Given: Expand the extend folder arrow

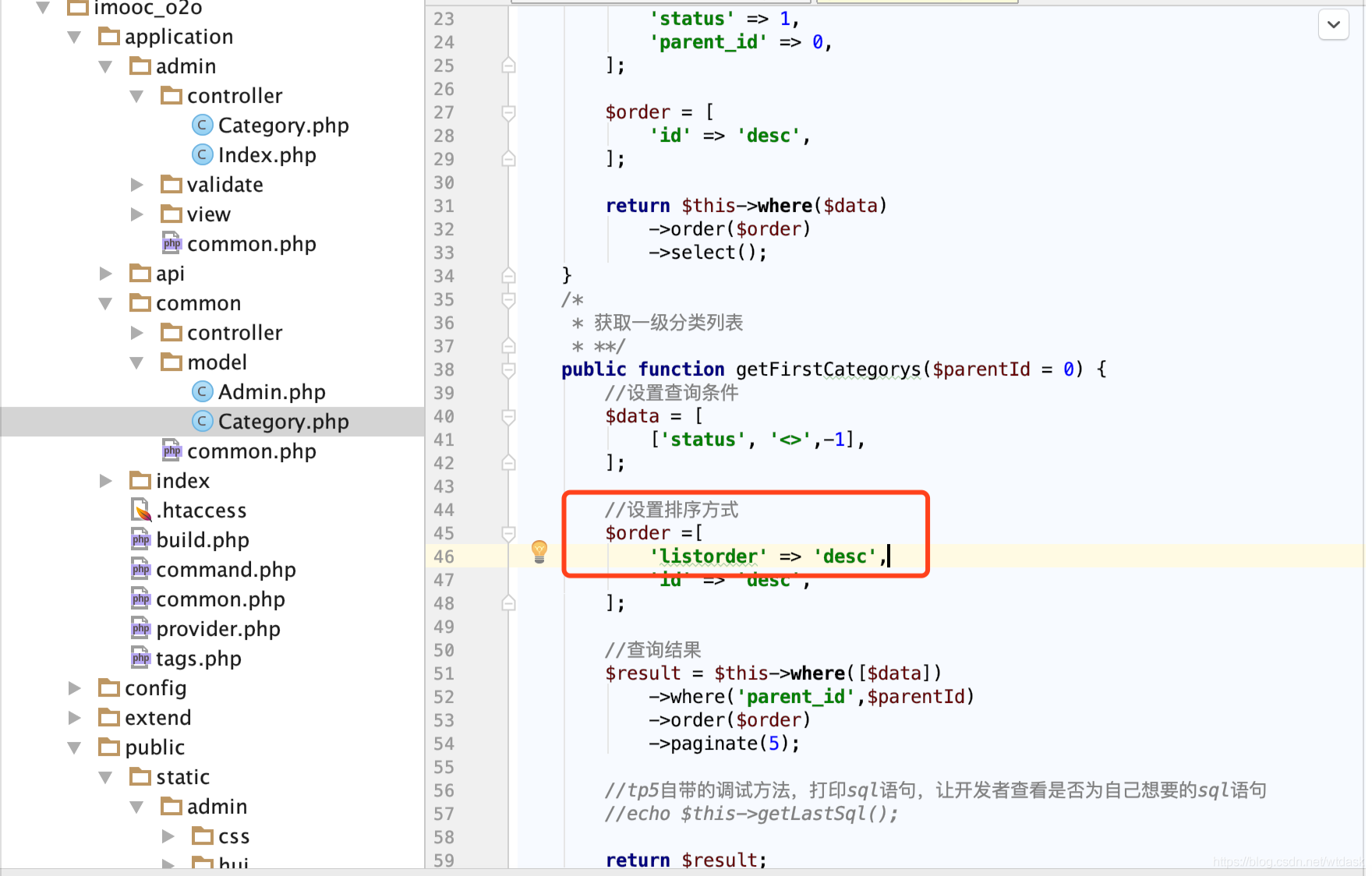Looking at the screenshot, I should click(x=75, y=718).
